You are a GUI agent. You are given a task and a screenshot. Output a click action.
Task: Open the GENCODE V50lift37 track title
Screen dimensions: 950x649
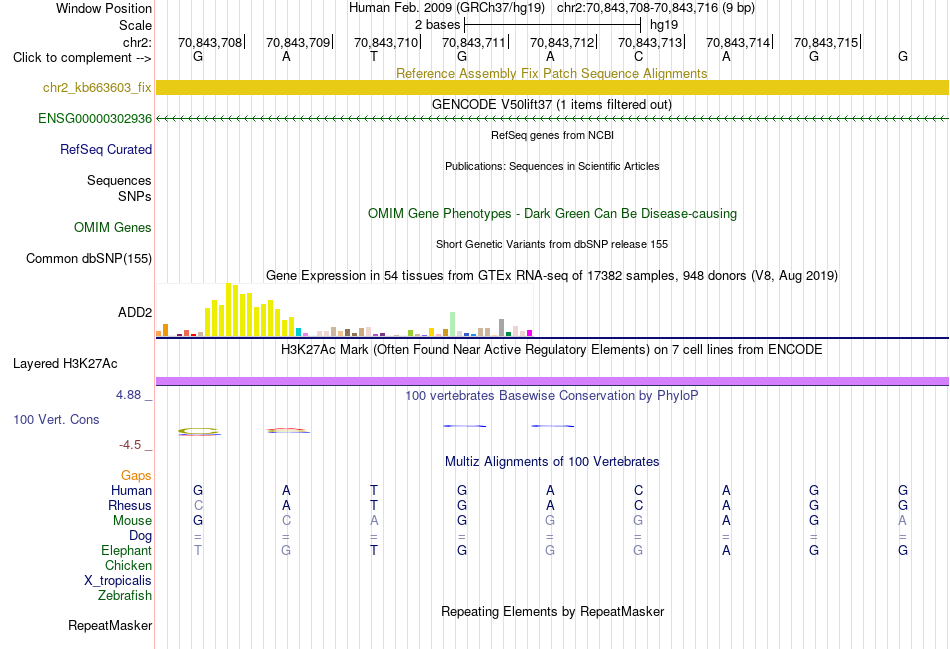click(x=551, y=104)
